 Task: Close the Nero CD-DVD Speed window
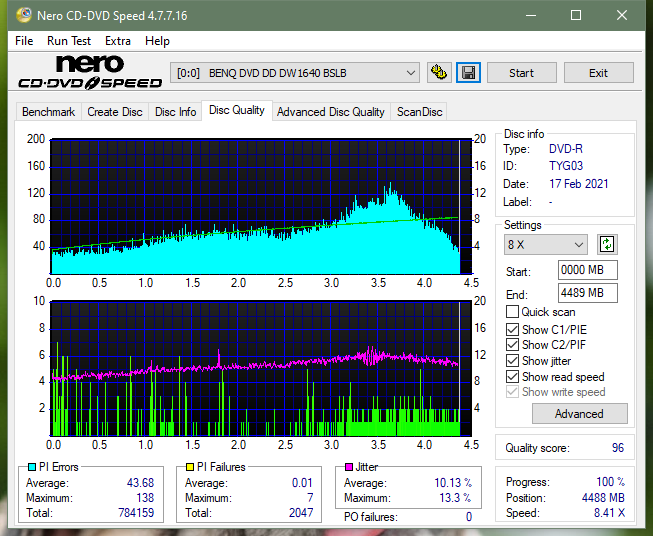click(622, 15)
